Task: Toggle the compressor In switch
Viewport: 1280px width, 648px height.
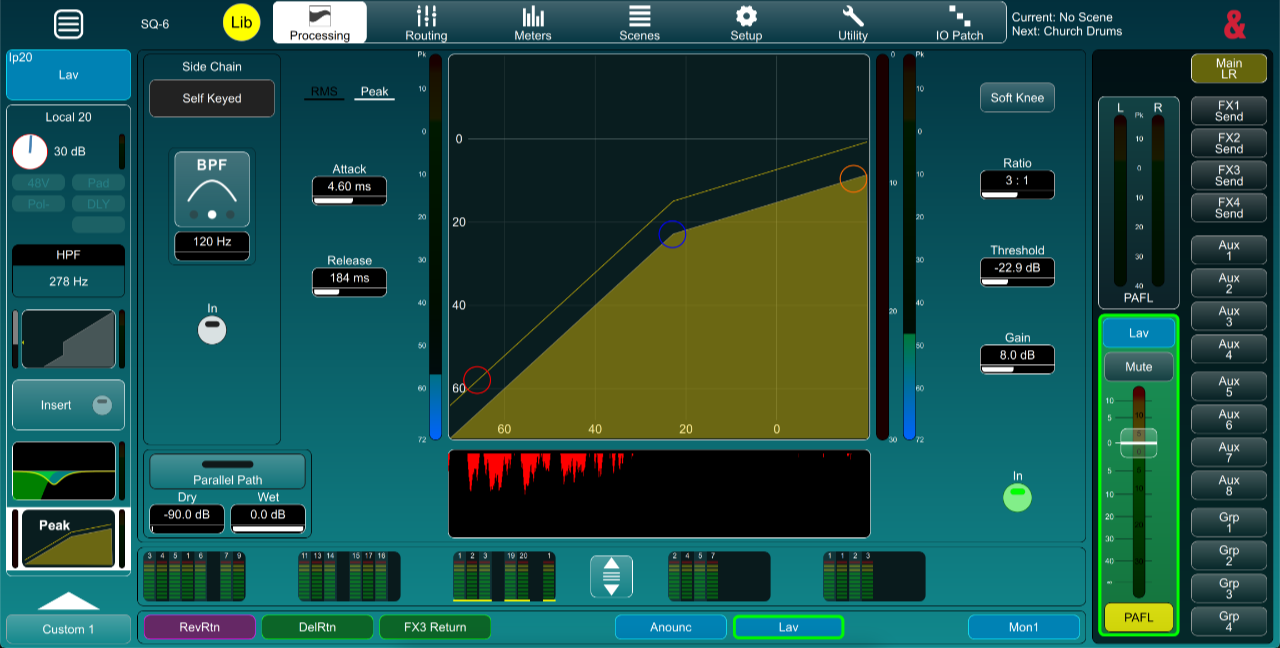Action: click(x=1017, y=497)
